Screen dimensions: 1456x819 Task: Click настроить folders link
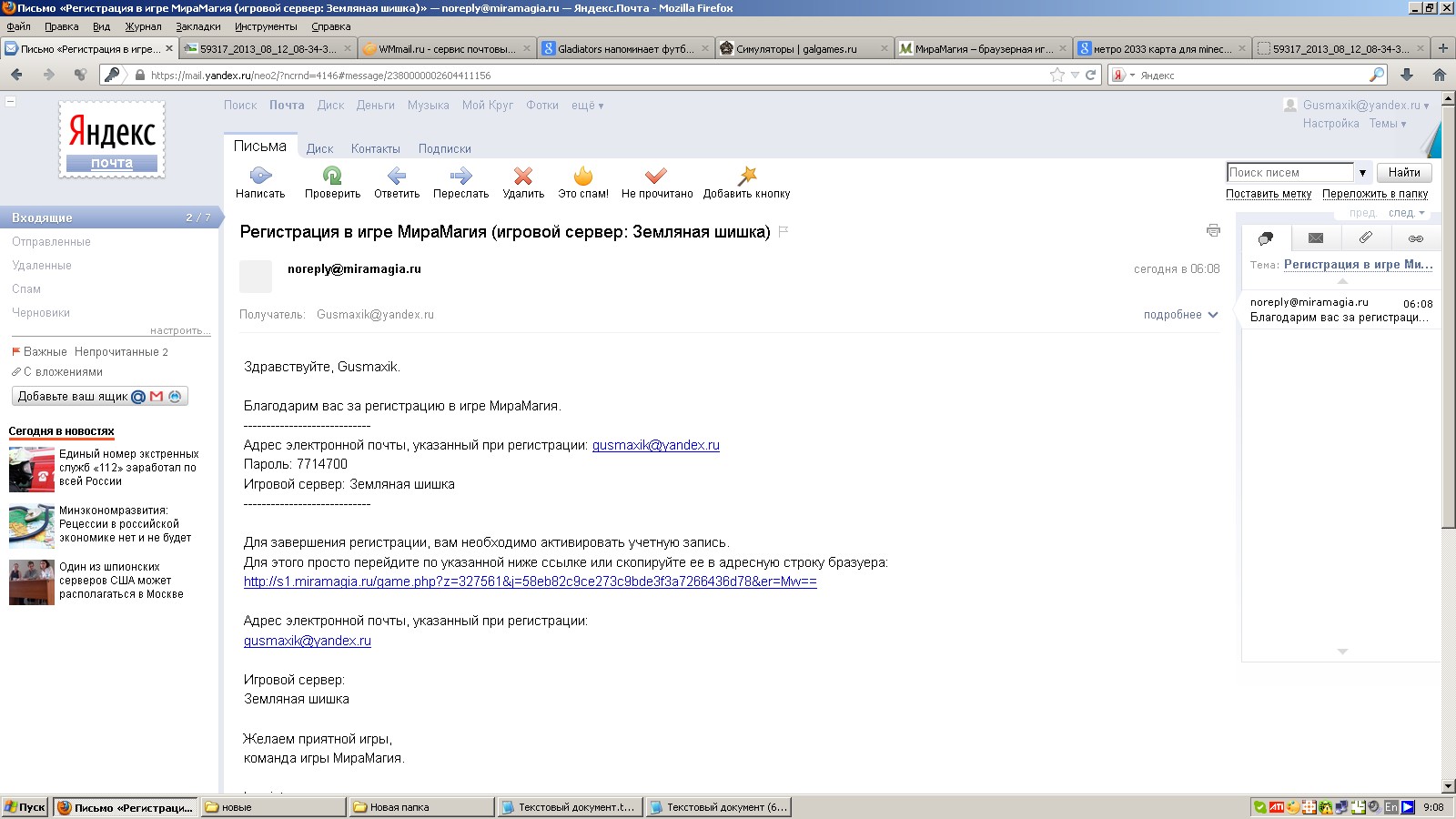[x=180, y=330]
